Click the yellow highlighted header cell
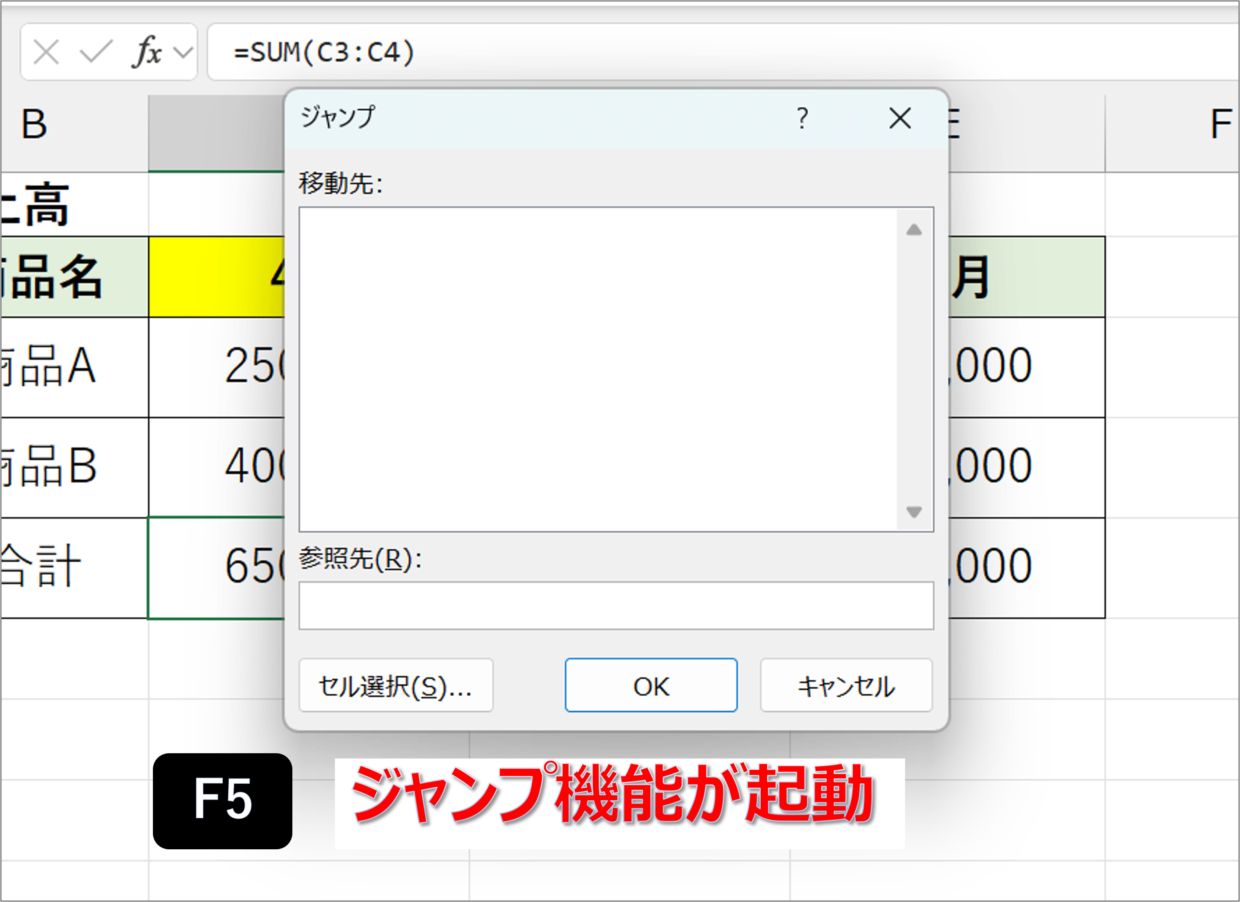The width and height of the screenshot is (1240, 902). click(x=216, y=277)
